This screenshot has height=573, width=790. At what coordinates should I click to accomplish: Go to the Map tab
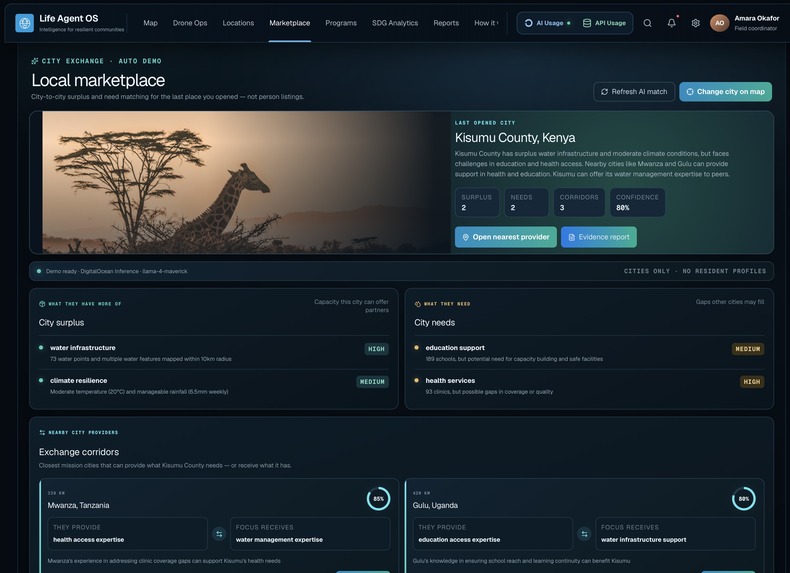tap(150, 23)
